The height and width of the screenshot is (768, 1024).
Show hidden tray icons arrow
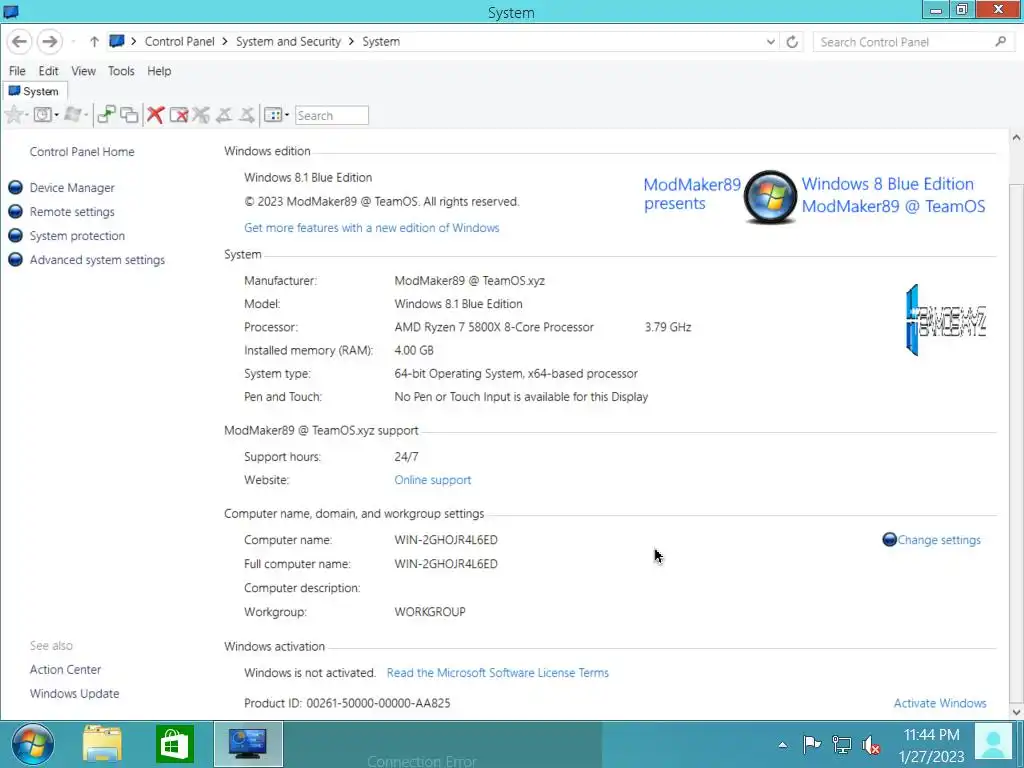point(782,744)
